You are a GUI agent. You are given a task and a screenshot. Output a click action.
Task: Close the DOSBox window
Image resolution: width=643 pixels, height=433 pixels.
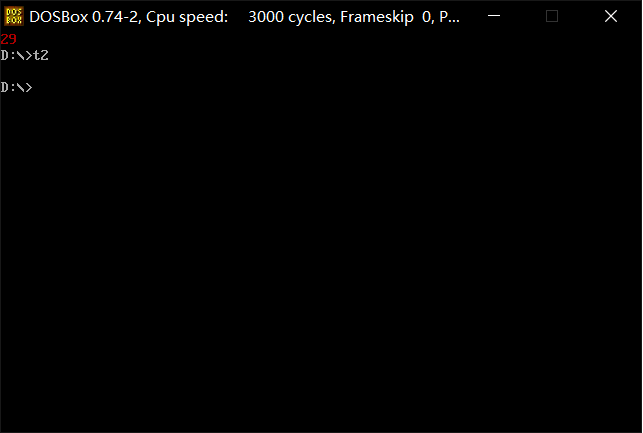click(611, 16)
